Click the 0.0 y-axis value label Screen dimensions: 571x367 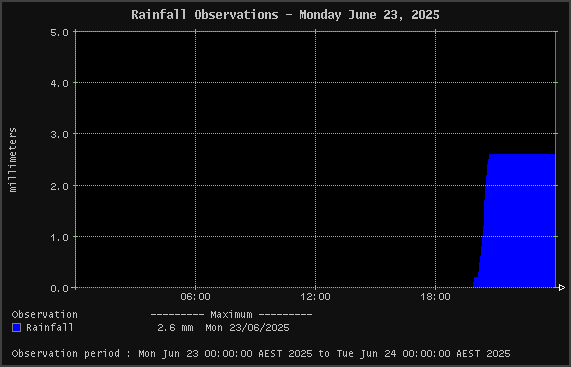pos(59,288)
